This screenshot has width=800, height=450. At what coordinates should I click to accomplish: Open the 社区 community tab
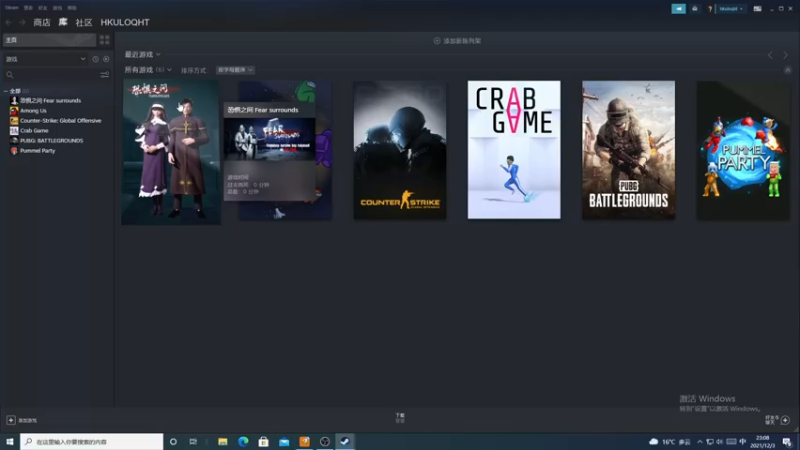pyautogui.click(x=84, y=22)
